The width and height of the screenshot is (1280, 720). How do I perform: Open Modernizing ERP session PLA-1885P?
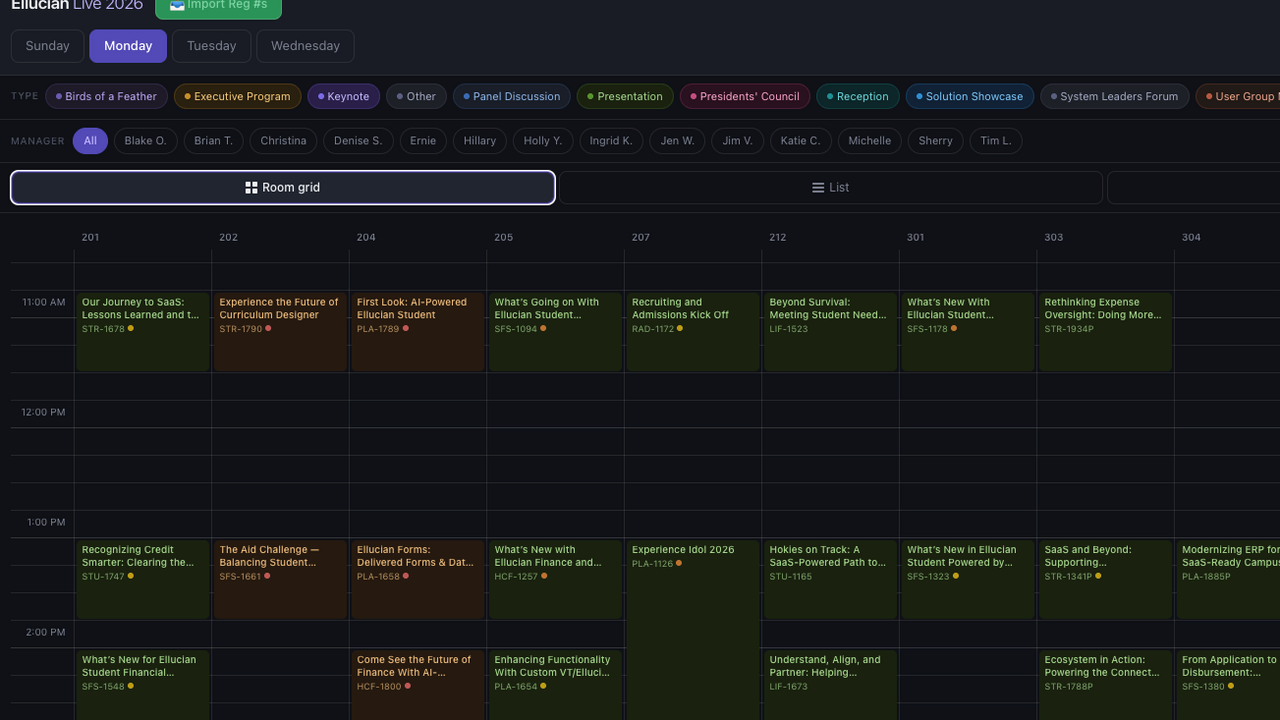1228,579
